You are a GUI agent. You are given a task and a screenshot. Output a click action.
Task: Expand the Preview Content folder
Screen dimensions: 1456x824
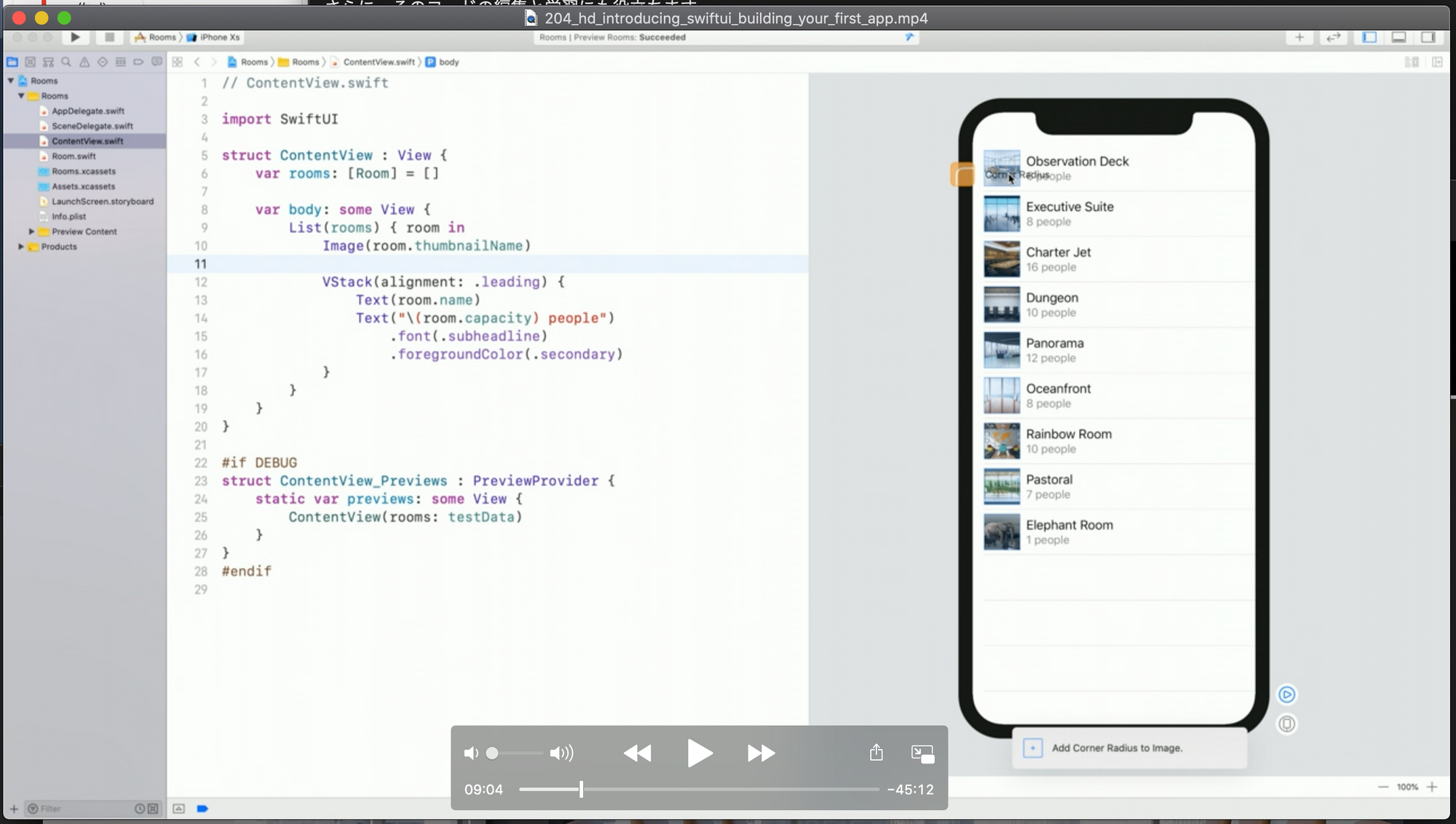coord(31,231)
